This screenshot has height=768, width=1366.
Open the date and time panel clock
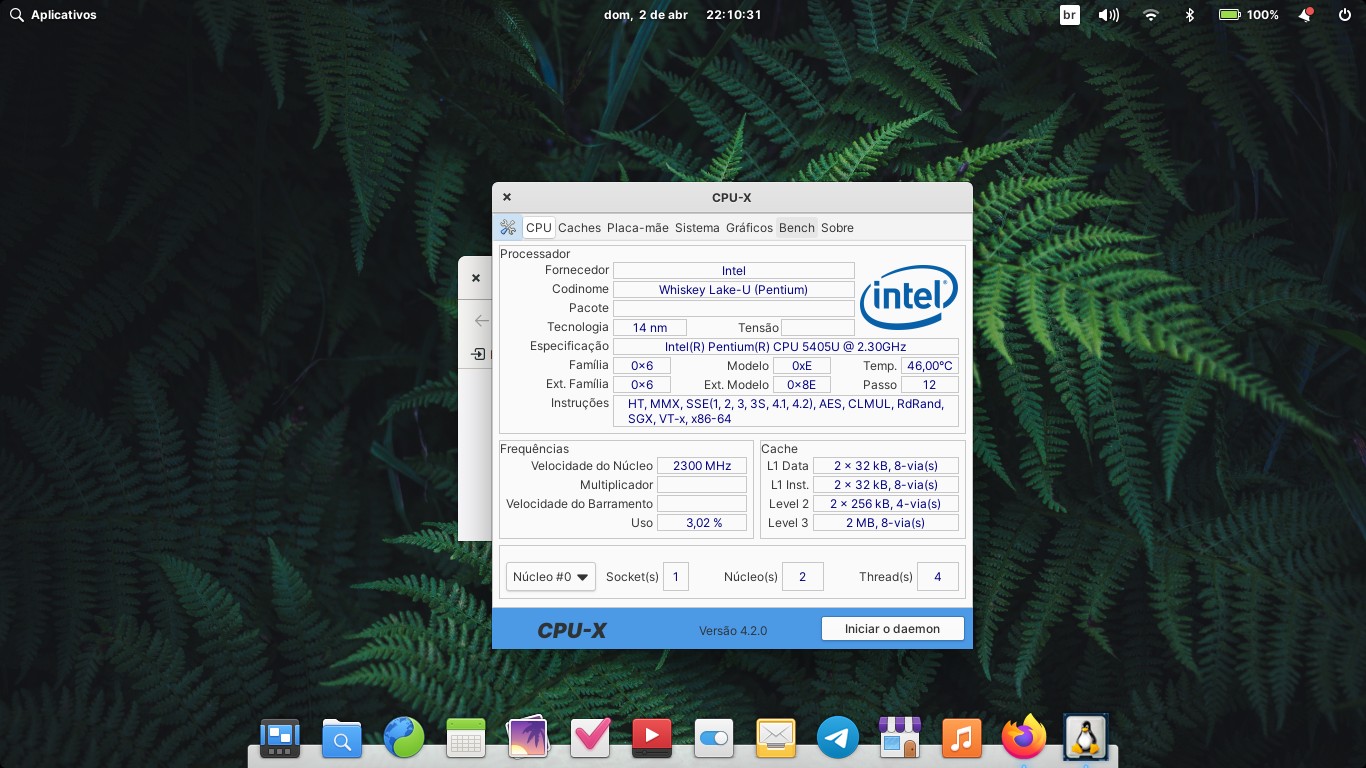[x=683, y=15]
